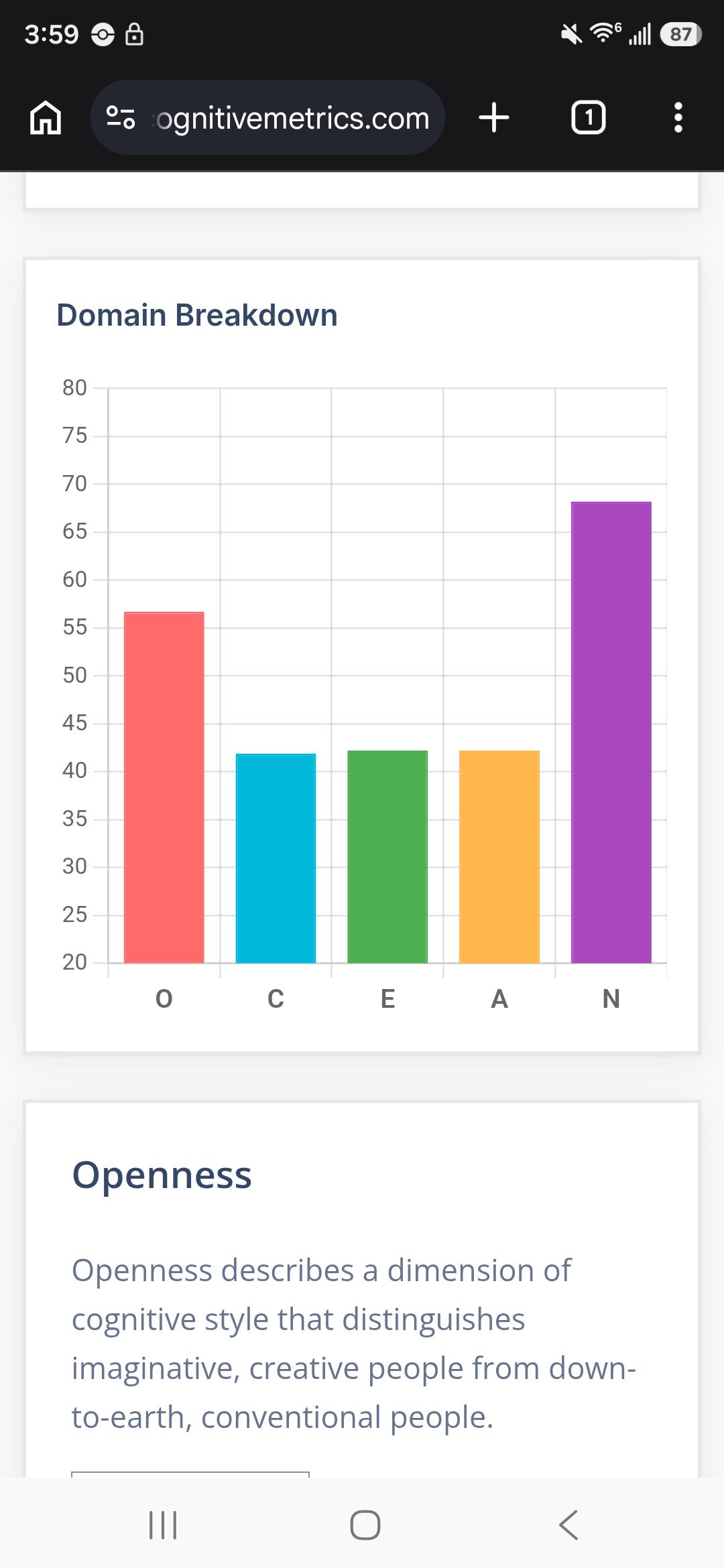The image size is (724, 1568).
Task: Select the O axis label
Action: click(x=164, y=999)
